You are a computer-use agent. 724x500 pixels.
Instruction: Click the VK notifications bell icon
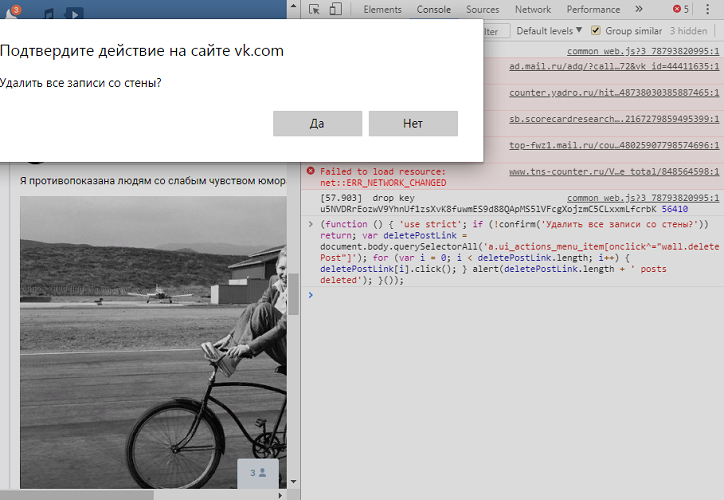12,12
